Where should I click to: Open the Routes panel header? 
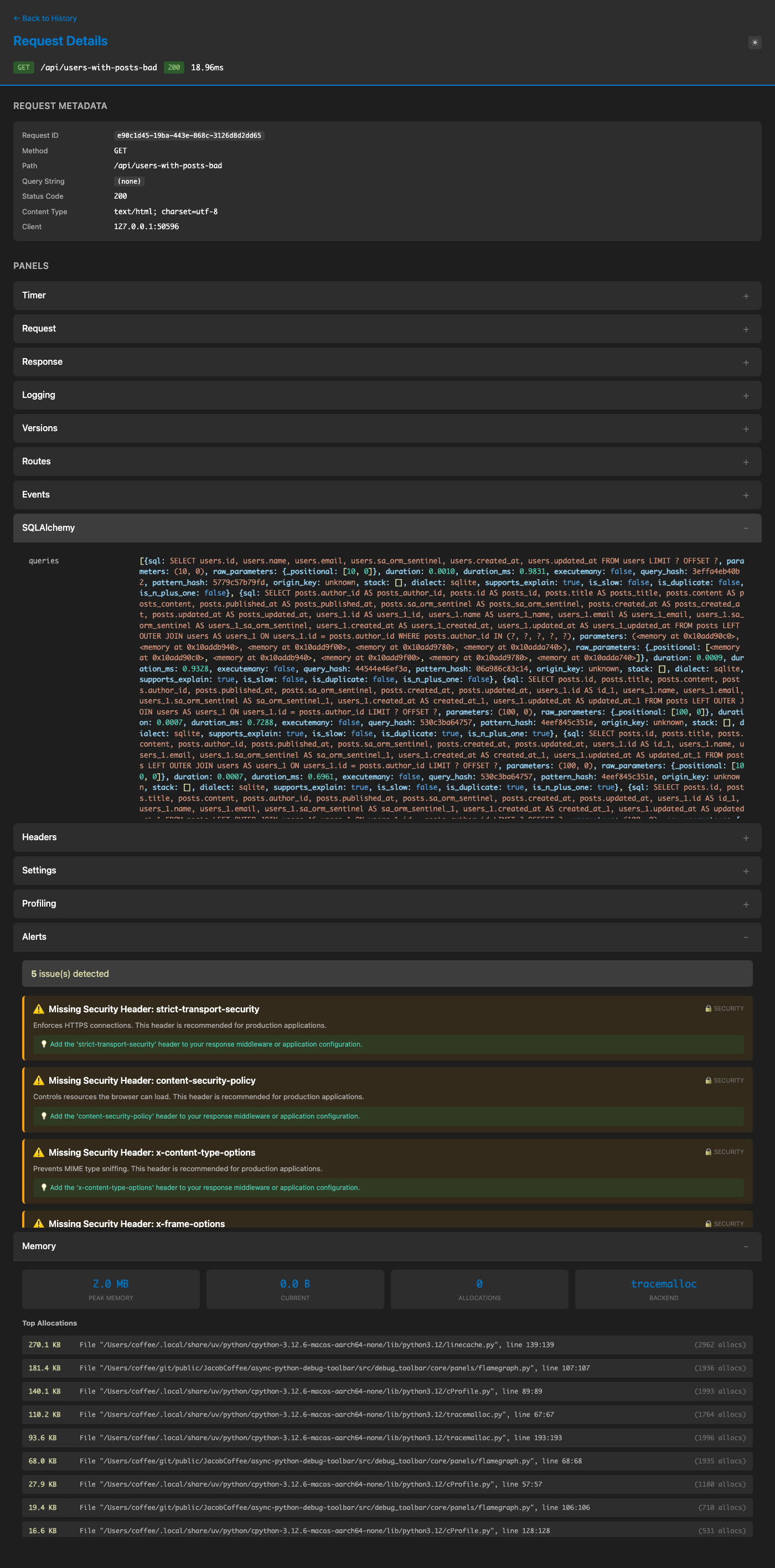coord(386,462)
